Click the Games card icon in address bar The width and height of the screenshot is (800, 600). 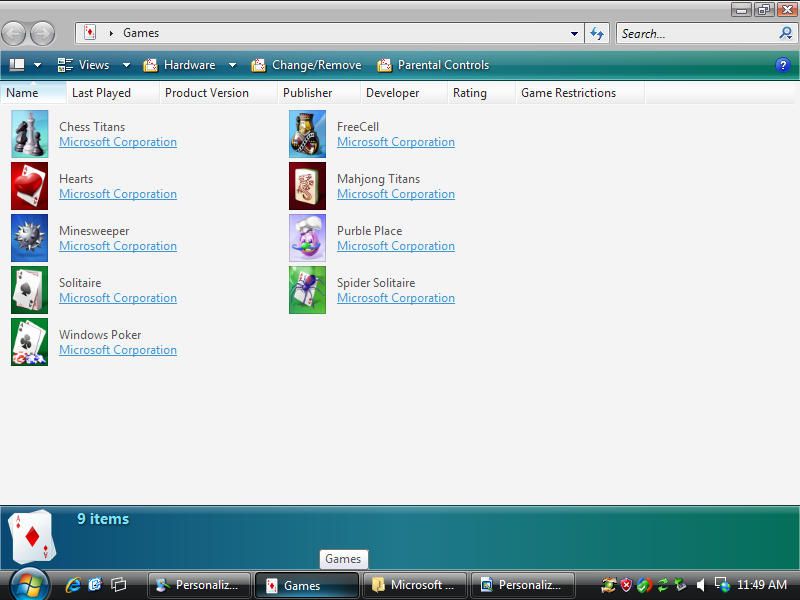pyautogui.click(x=90, y=33)
